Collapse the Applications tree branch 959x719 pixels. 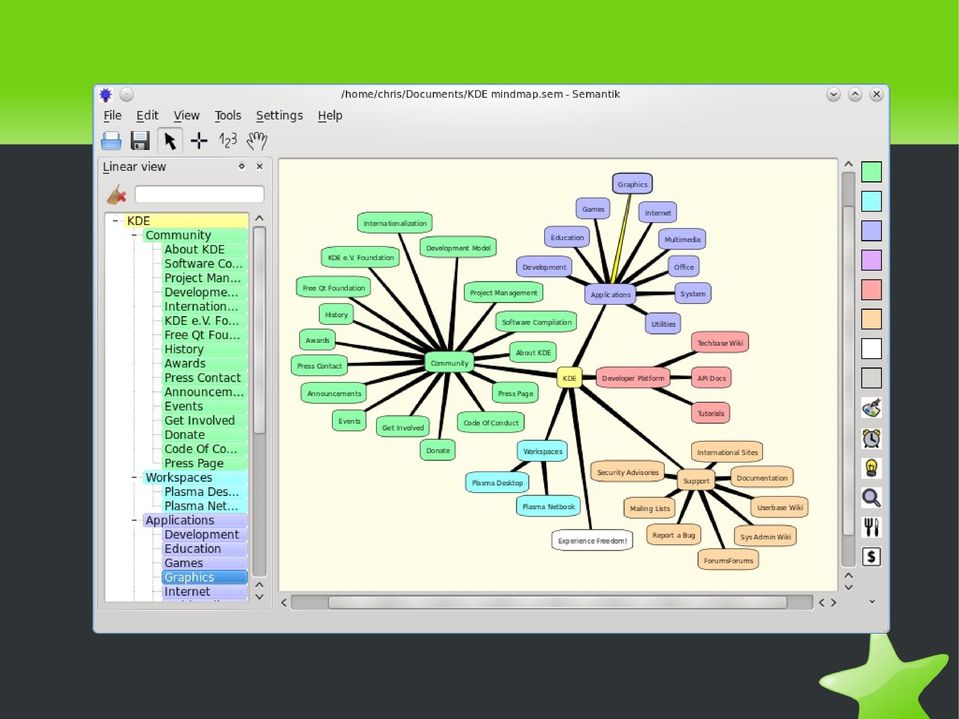[134, 520]
